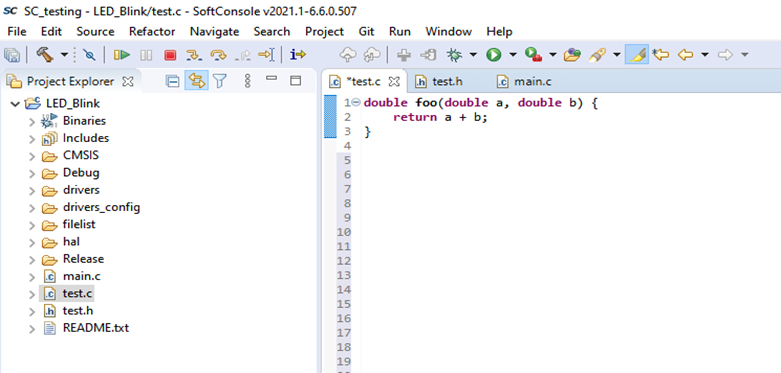Click the cloud upload icon
Screen dimensions: 781x373
[348, 55]
